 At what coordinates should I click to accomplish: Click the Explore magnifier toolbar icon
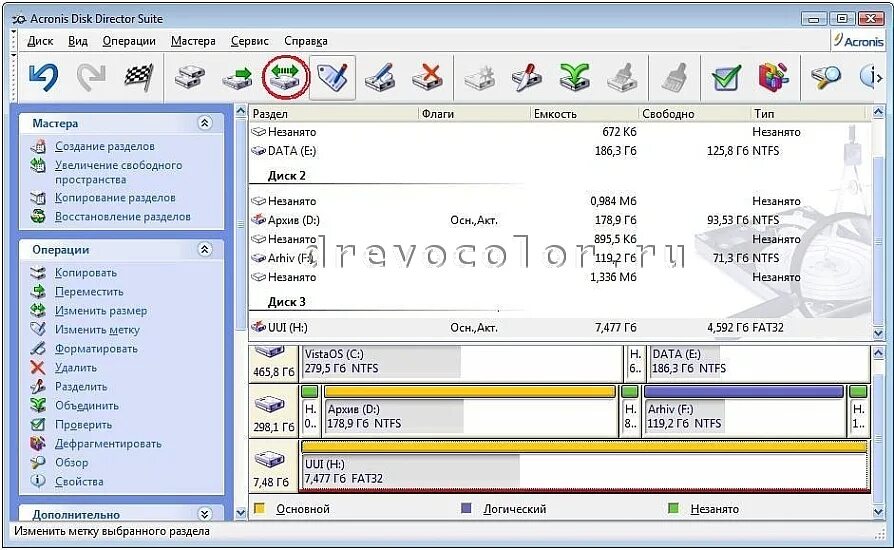pos(825,76)
